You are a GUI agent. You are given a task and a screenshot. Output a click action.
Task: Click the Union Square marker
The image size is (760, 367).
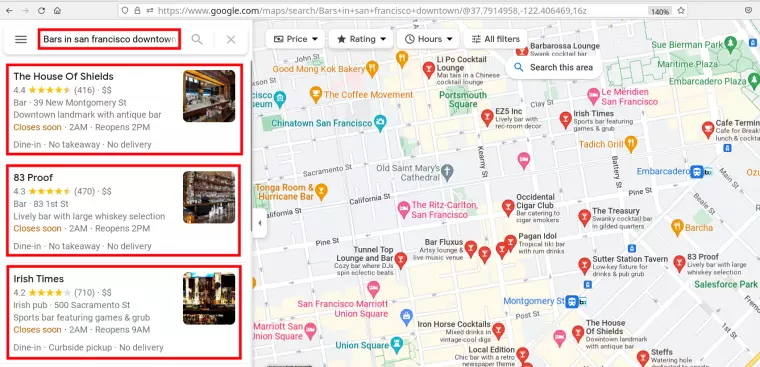397,345
